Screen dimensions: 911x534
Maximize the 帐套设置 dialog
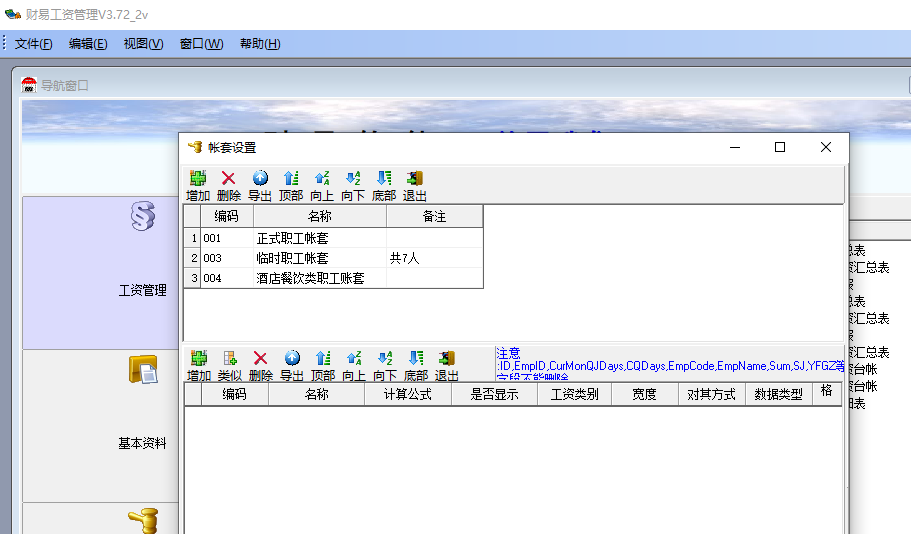coord(780,148)
